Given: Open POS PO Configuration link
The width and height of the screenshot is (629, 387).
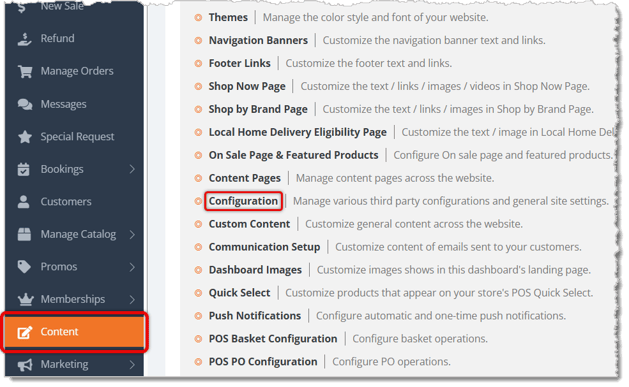Looking at the screenshot, I should (x=263, y=362).
